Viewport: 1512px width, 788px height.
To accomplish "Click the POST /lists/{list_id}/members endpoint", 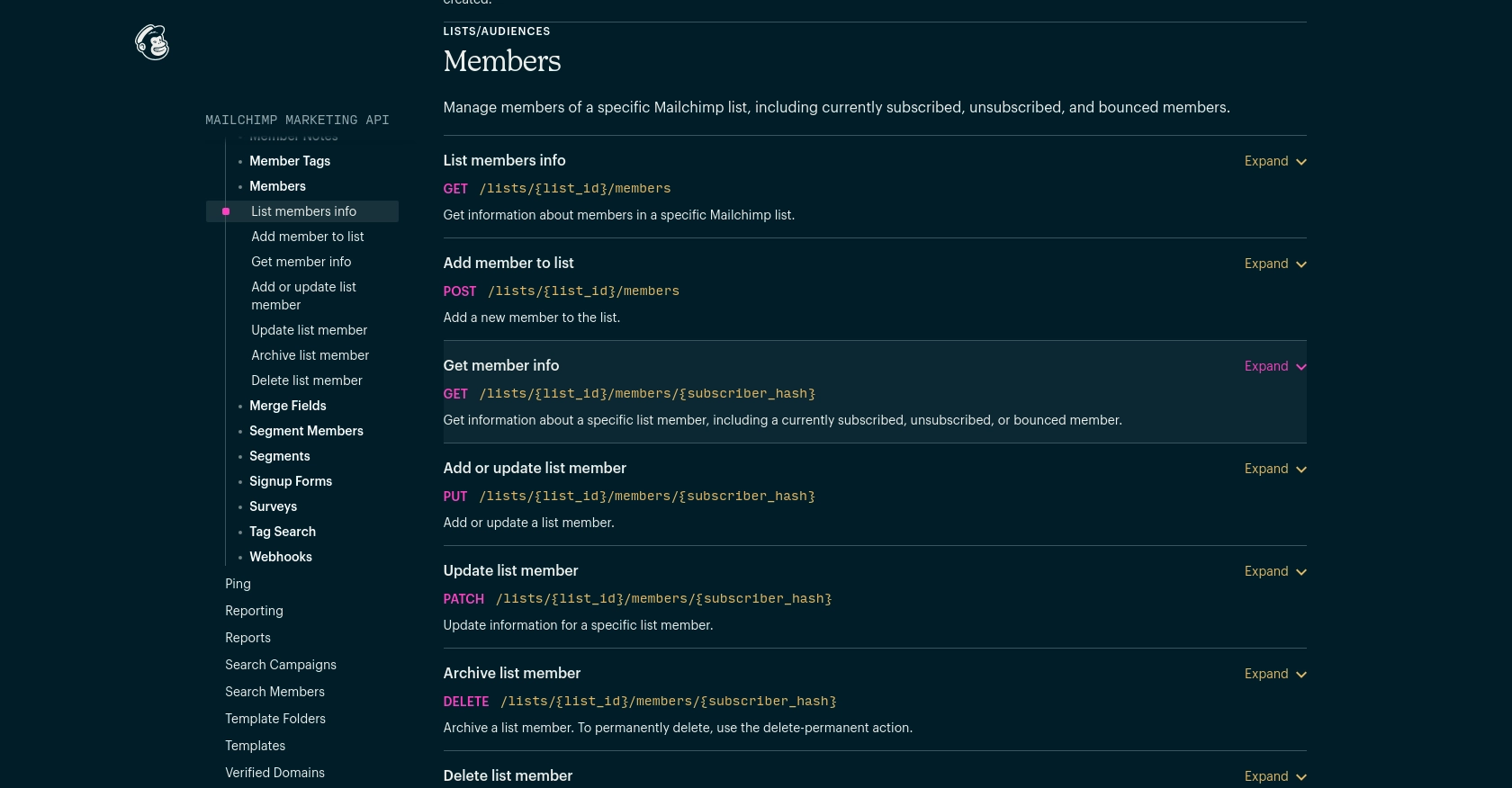I will click(583, 291).
